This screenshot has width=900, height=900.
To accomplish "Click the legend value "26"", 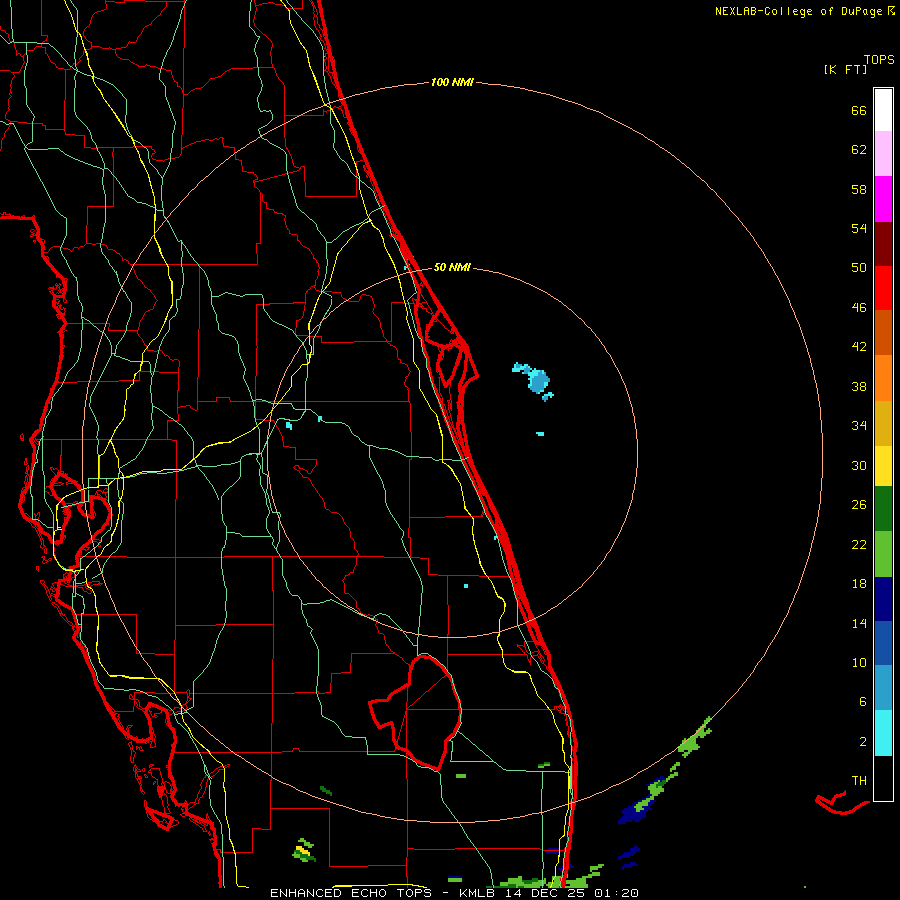I will tap(859, 505).
